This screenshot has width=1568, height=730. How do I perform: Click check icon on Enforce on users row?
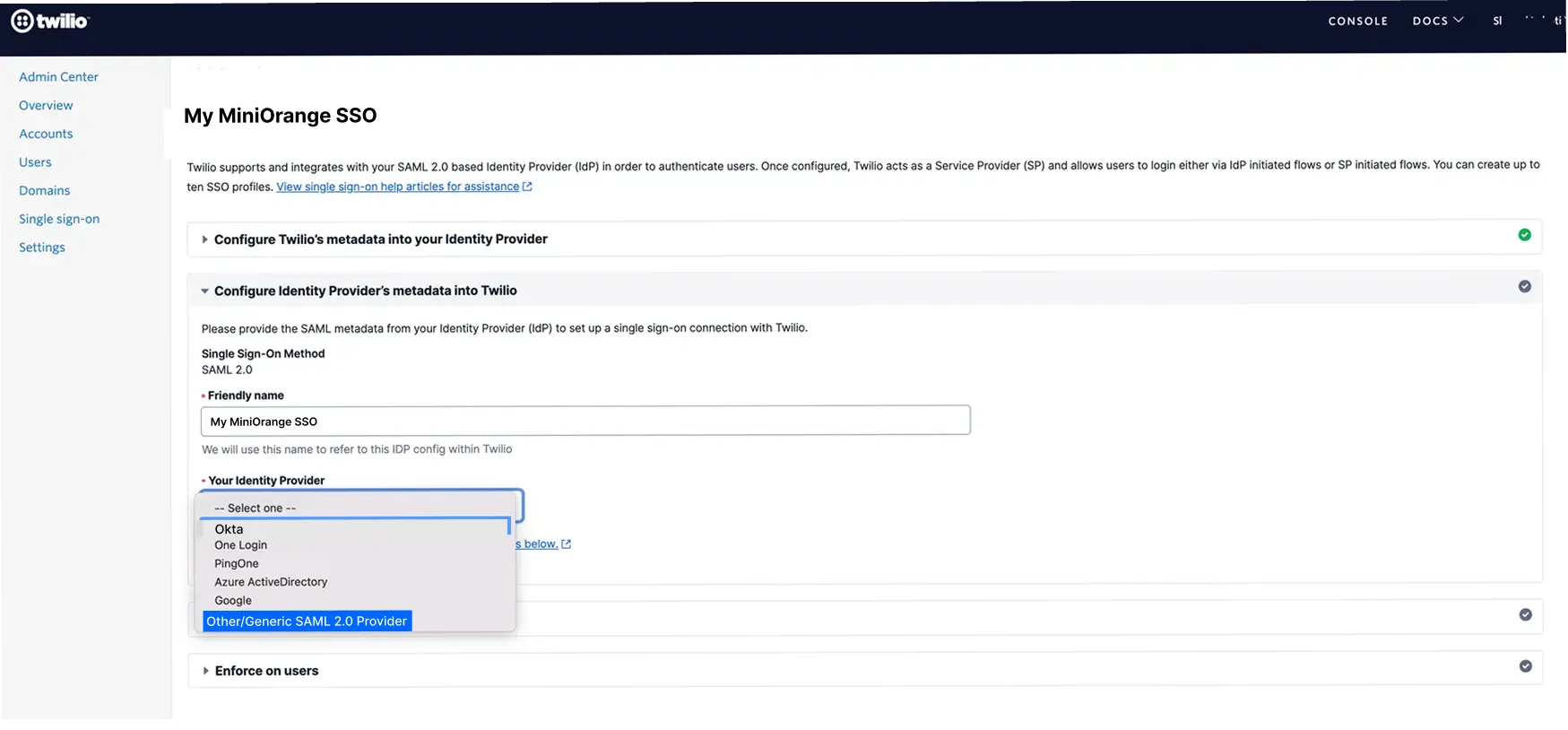[x=1525, y=666]
